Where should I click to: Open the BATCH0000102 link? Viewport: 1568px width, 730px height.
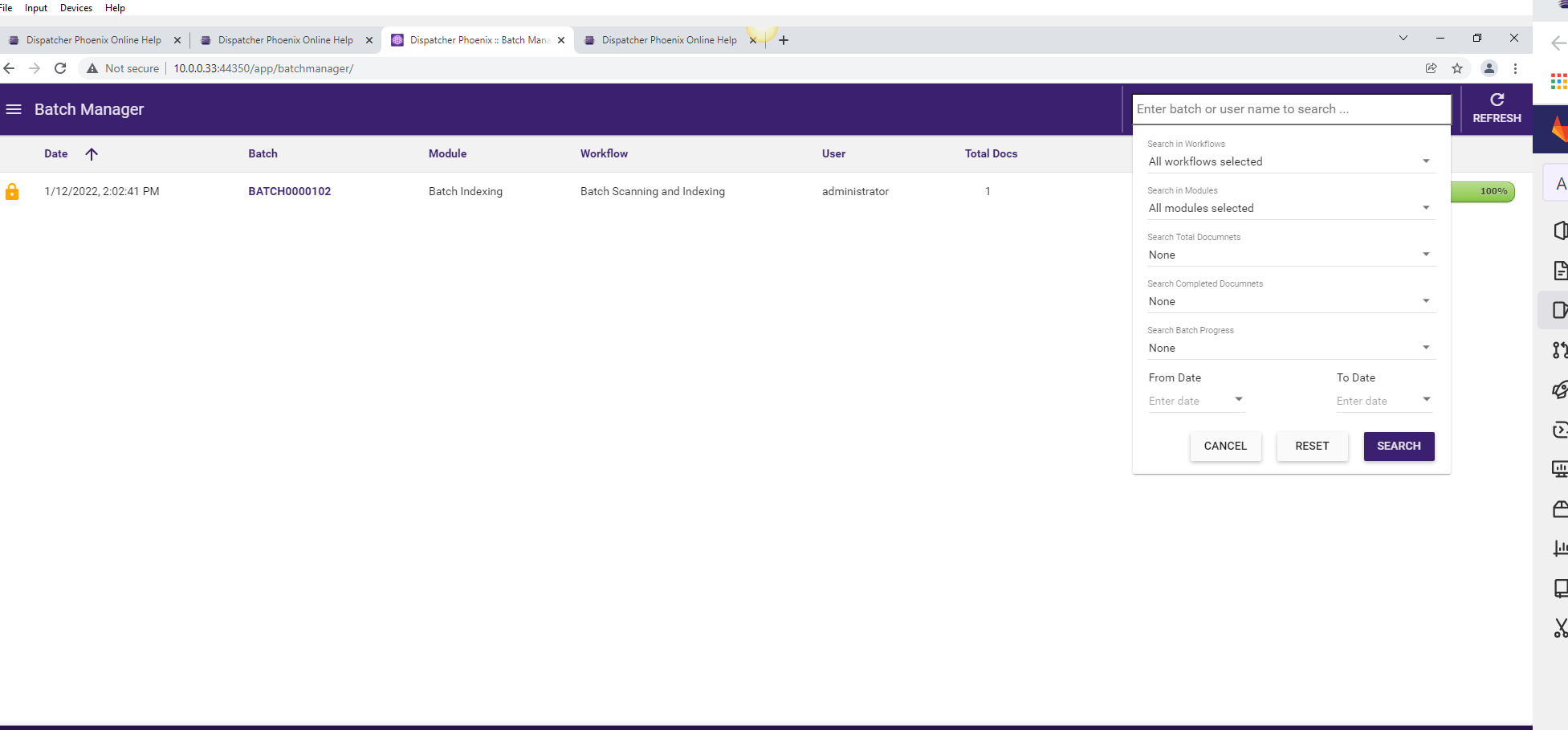coord(290,191)
